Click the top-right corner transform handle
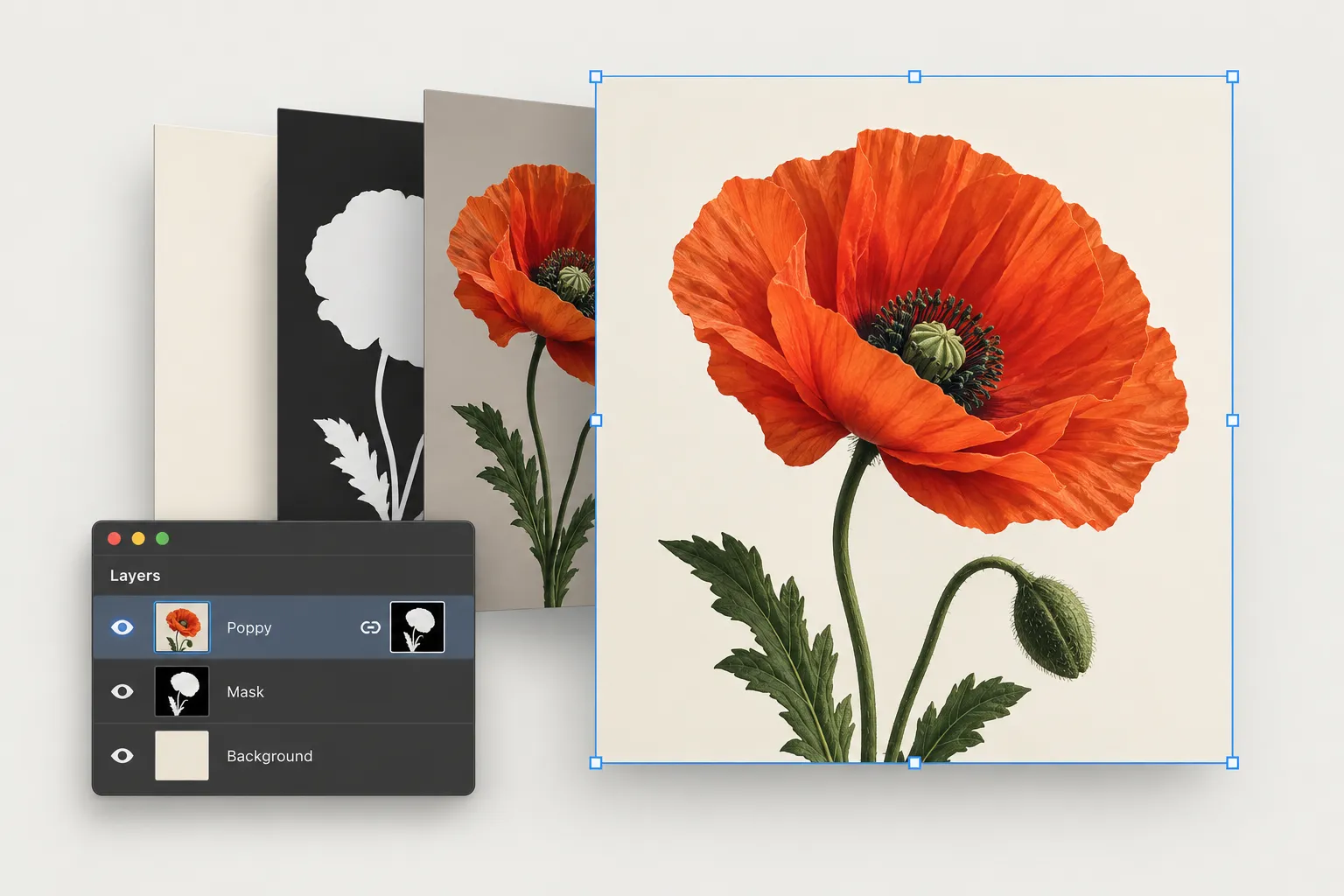The width and height of the screenshot is (1344, 896). point(1233,77)
